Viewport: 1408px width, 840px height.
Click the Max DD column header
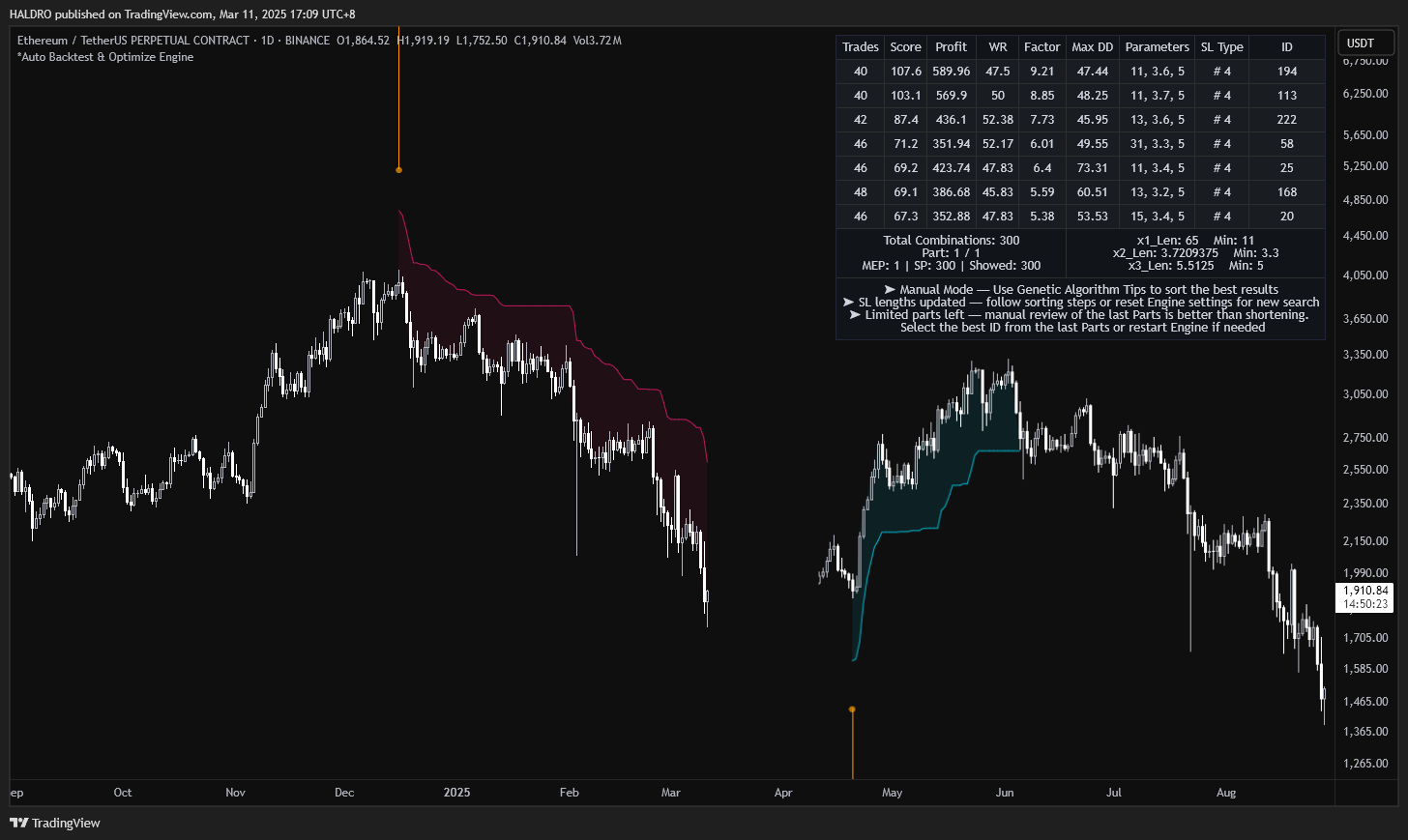coord(1093,46)
